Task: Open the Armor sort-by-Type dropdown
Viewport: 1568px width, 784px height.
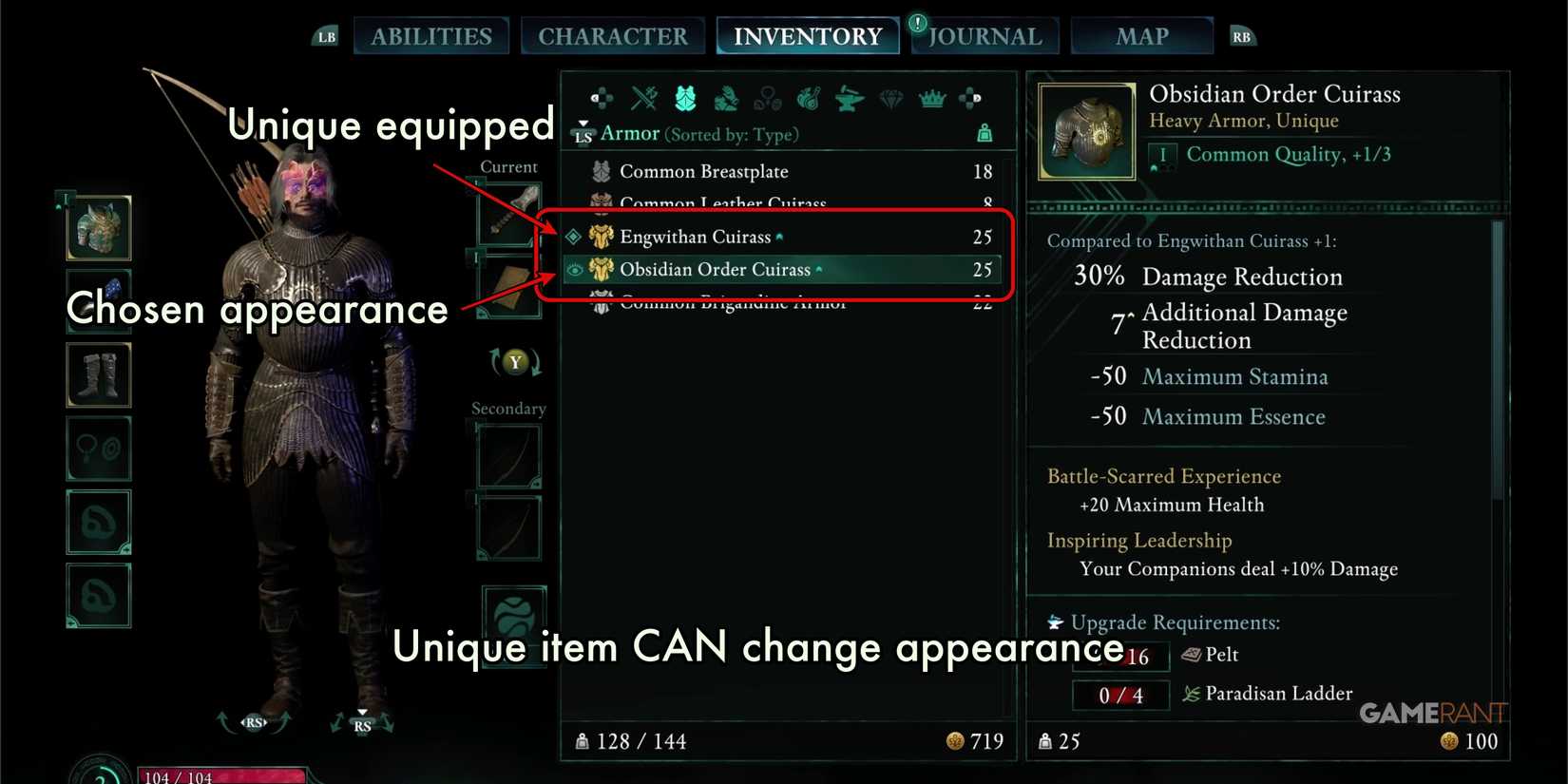Action: point(699,134)
